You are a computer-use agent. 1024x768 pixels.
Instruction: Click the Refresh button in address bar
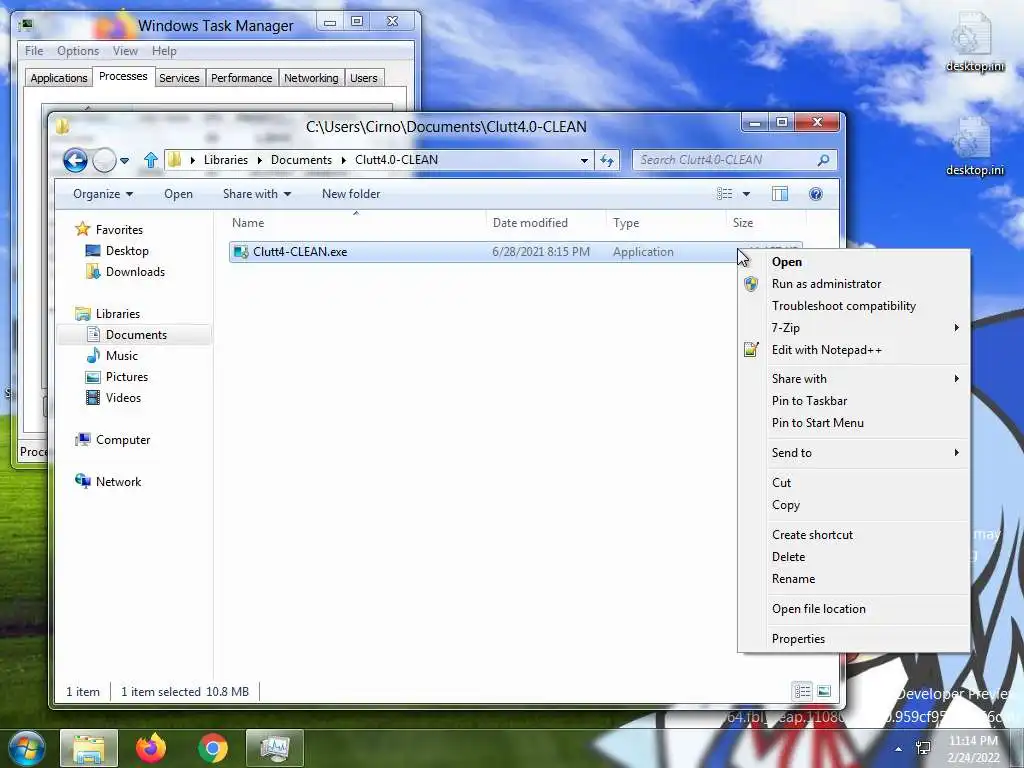click(607, 160)
